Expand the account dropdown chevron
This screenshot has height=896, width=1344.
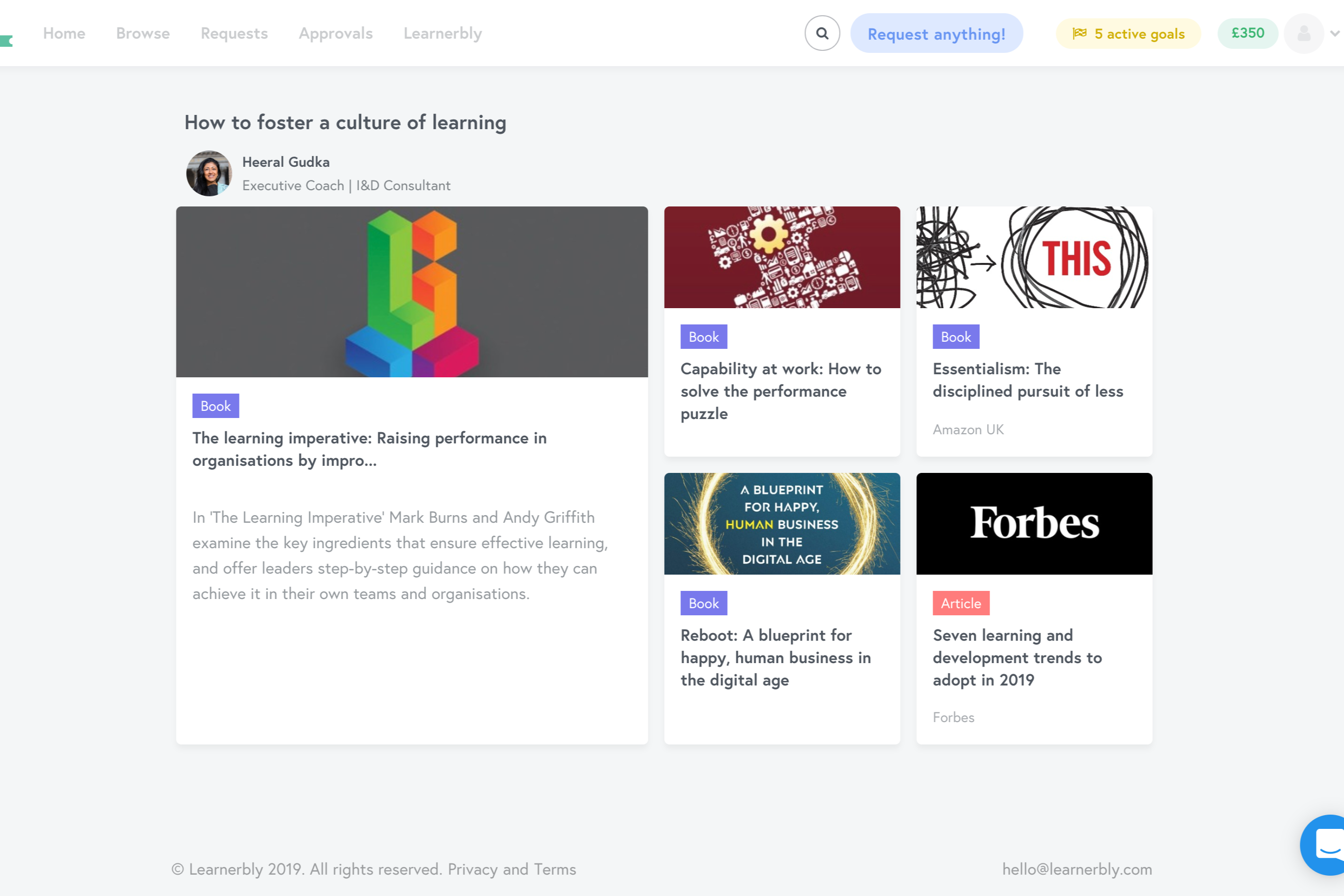coord(1335,33)
